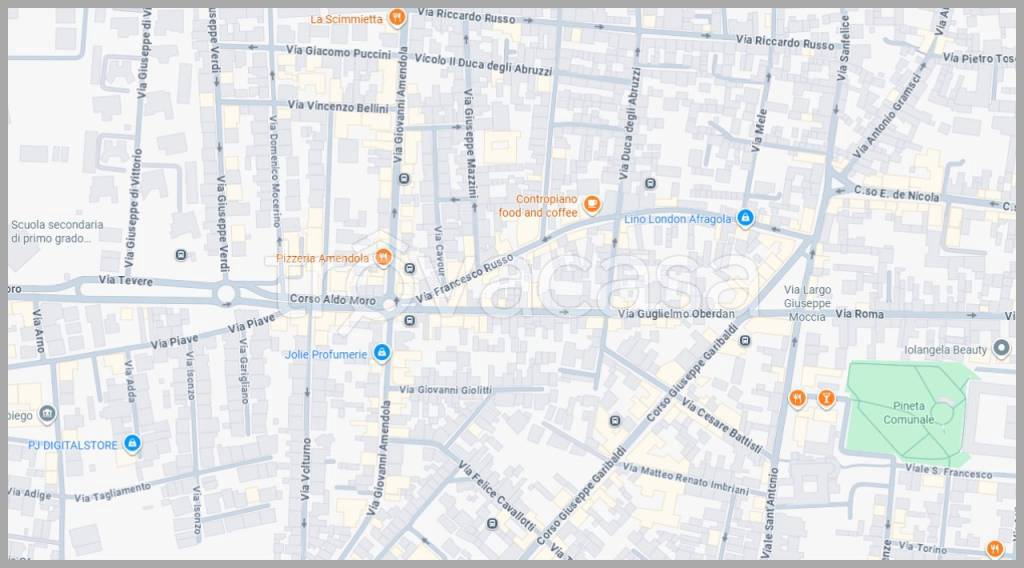Image resolution: width=1024 pixels, height=568 pixels.
Task: Select the Contropiano food and coffee text label
Action: [538, 206]
